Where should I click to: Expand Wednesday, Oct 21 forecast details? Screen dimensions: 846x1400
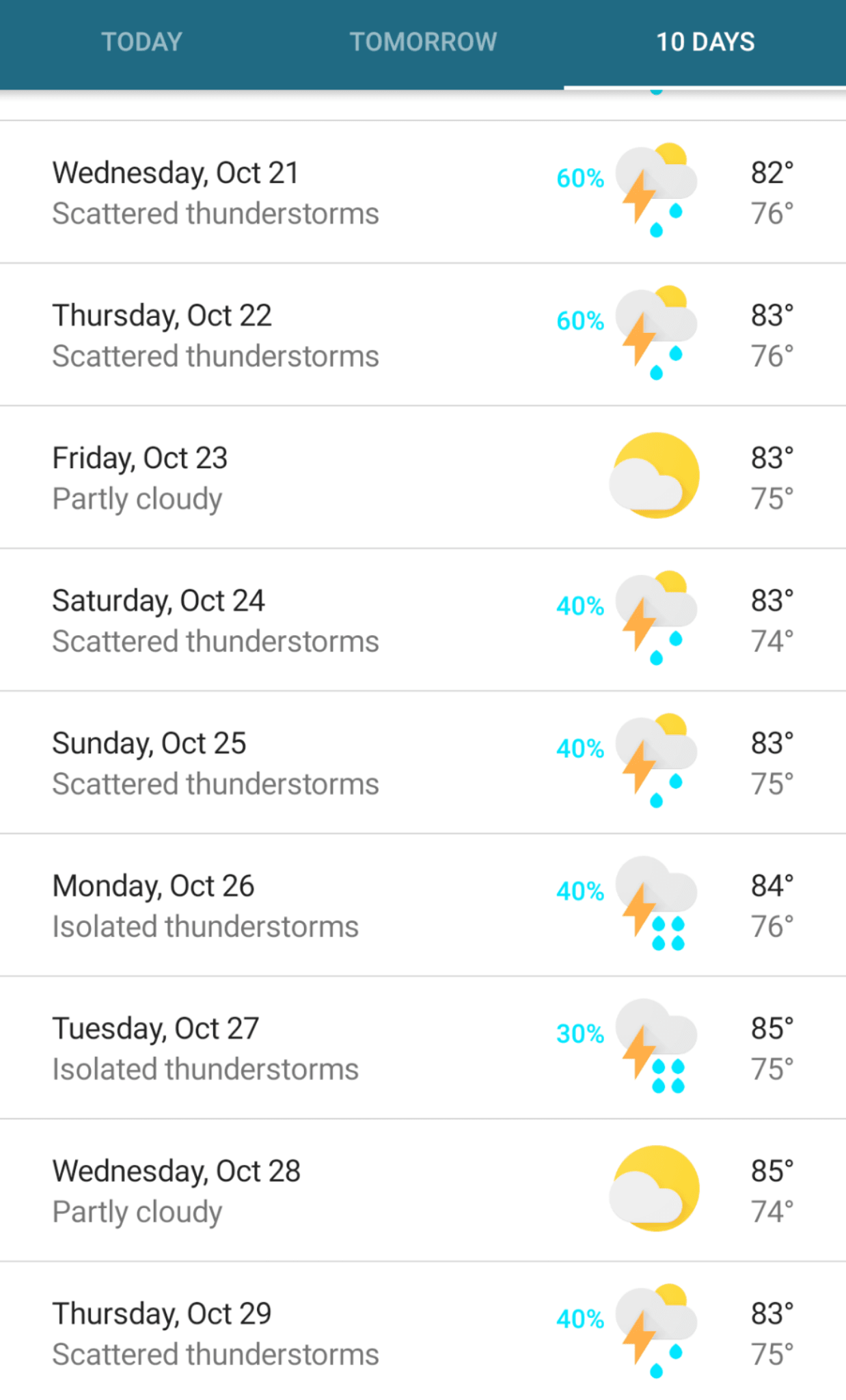(x=273, y=193)
